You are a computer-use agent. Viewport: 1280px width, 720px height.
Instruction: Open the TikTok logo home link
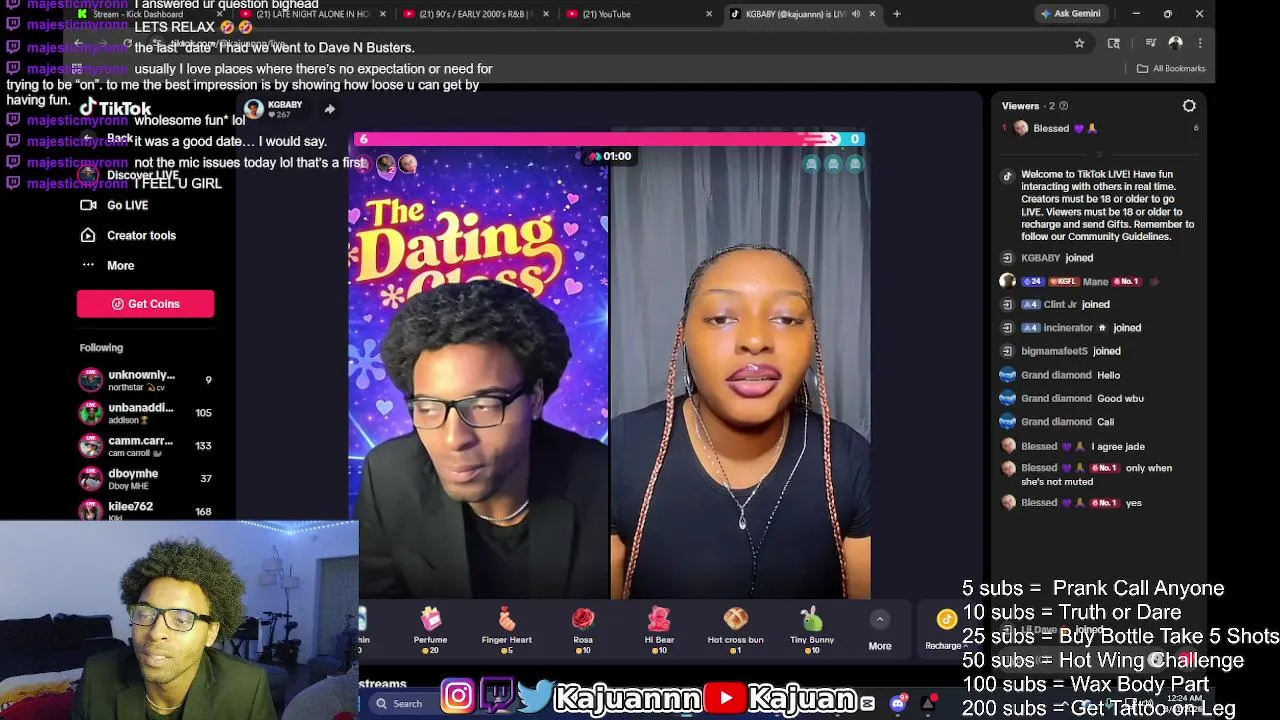(115, 108)
